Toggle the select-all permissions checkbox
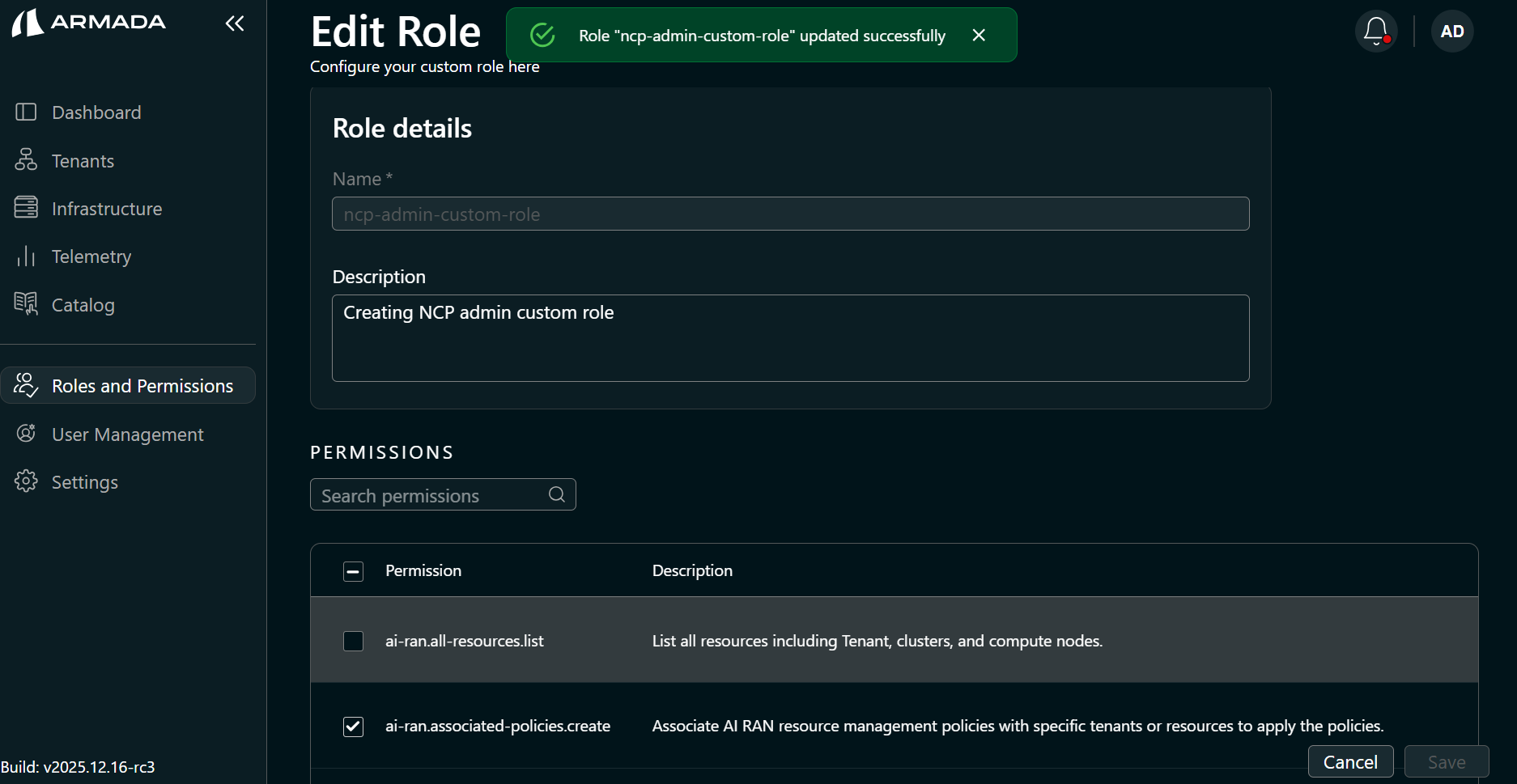Image resolution: width=1517 pixels, height=784 pixels. pos(353,570)
